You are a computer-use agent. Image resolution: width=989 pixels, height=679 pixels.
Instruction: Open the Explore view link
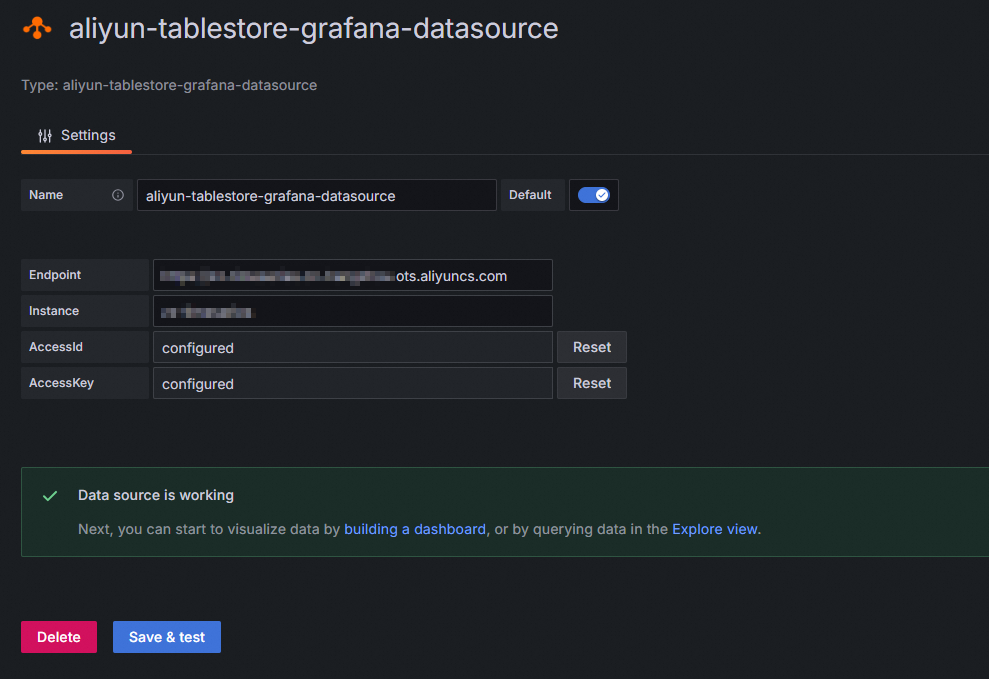715,529
